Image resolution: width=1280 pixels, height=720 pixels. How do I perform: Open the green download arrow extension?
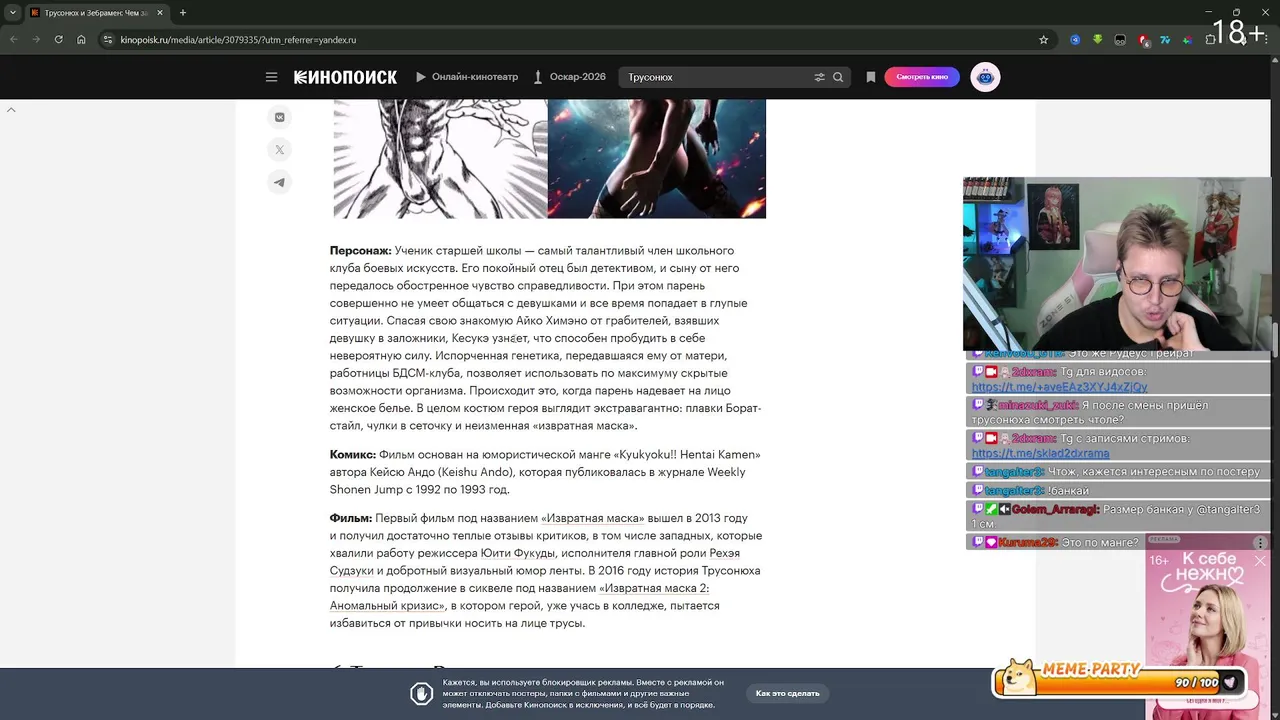pyautogui.click(x=1098, y=40)
